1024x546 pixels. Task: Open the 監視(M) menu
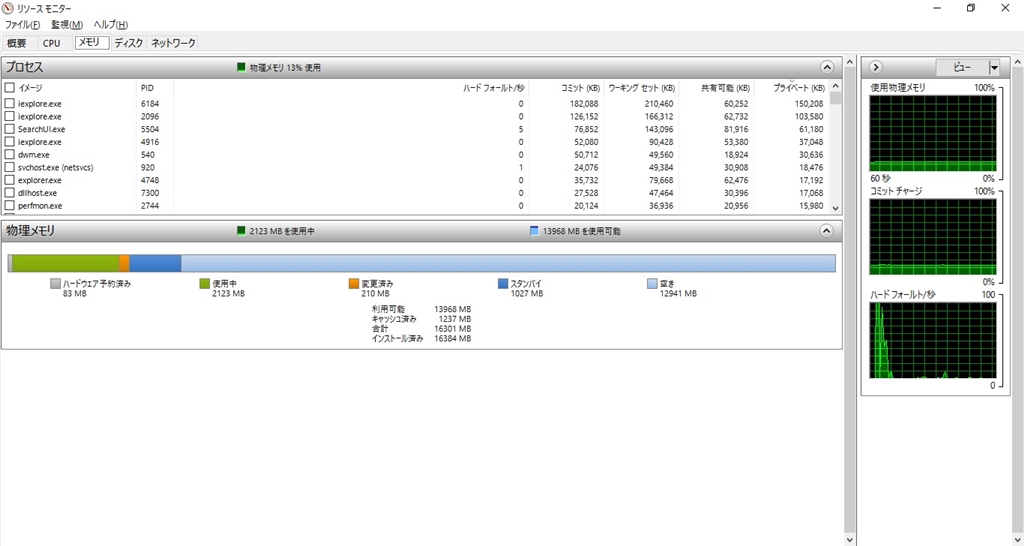point(67,25)
